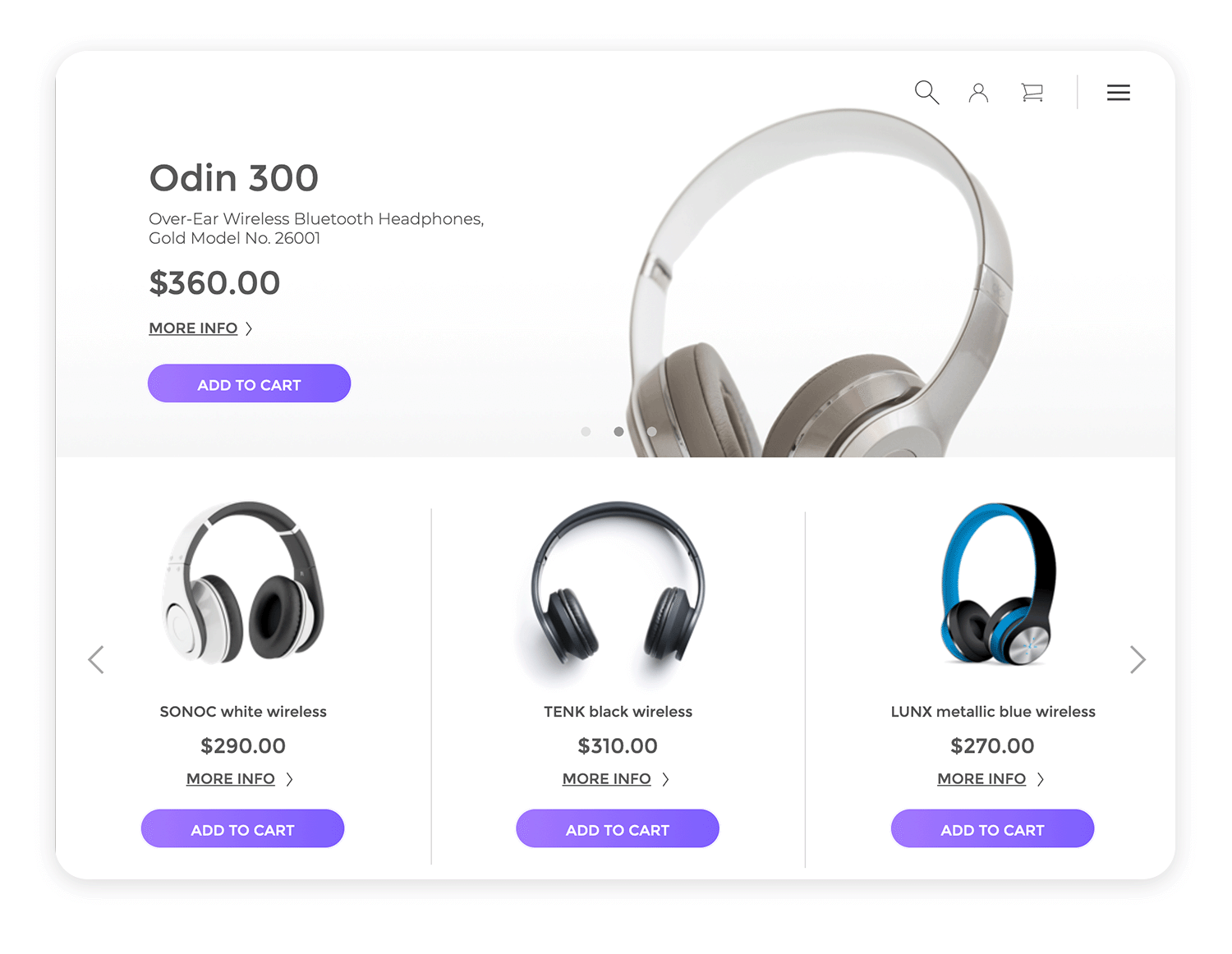1232x954 pixels.
Task: Open the search magnifier icon
Action: 926,92
